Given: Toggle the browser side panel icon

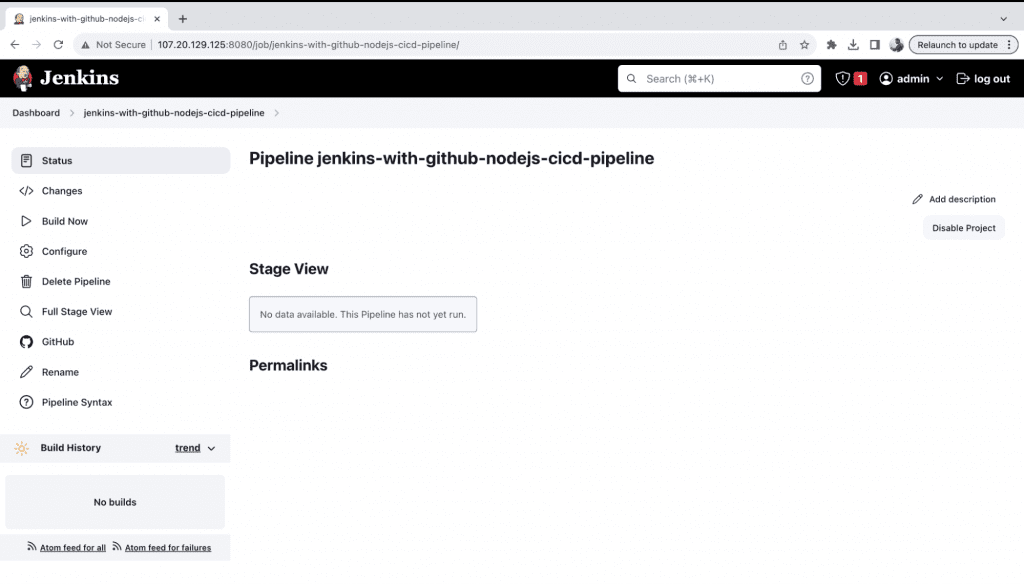Looking at the screenshot, I should [x=874, y=44].
